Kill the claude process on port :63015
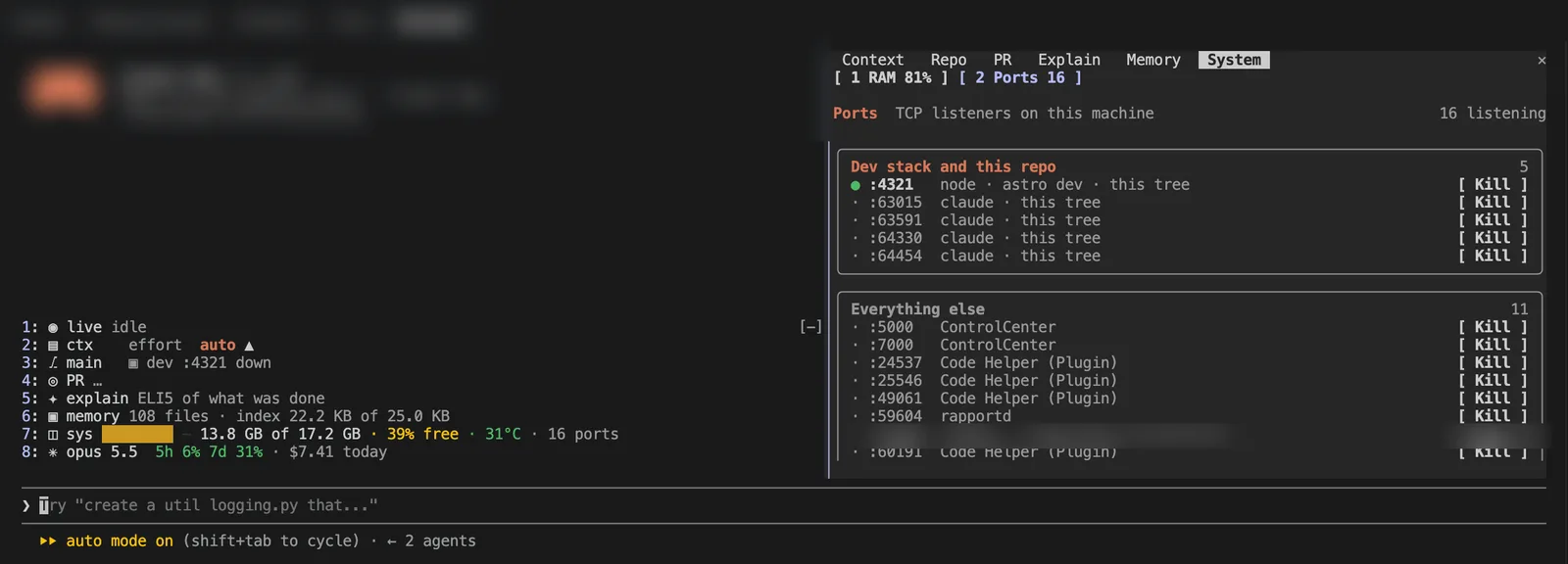Image resolution: width=1568 pixels, height=564 pixels. [x=1492, y=202]
